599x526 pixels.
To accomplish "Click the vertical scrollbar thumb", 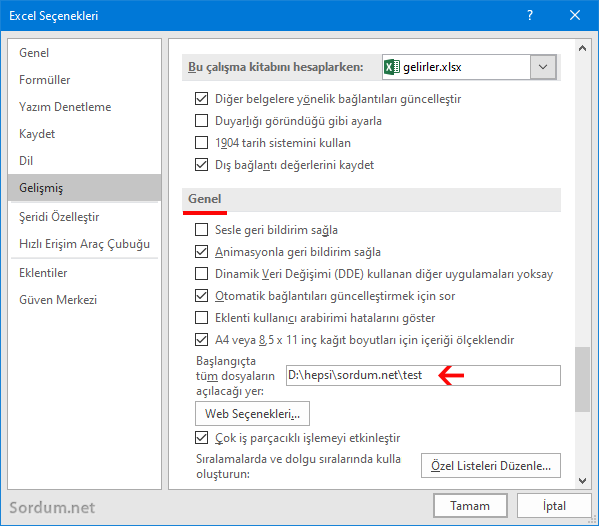I will pyautogui.click(x=582, y=379).
